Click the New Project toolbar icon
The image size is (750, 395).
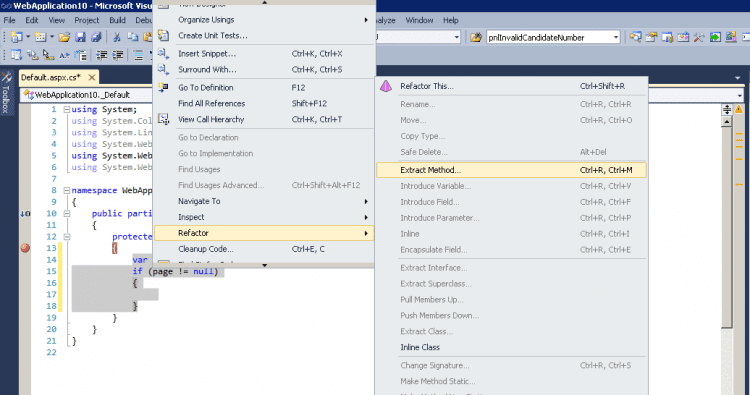point(17,37)
